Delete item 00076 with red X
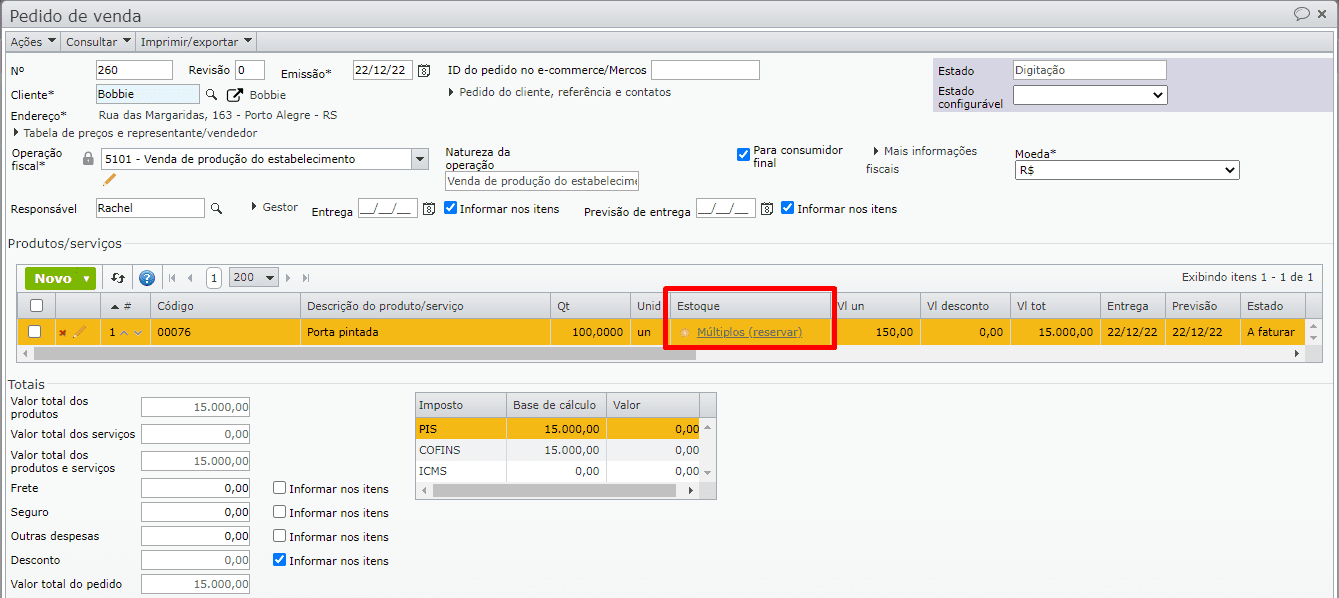The height and width of the screenshot is (598, 1339). click(63, 332)
